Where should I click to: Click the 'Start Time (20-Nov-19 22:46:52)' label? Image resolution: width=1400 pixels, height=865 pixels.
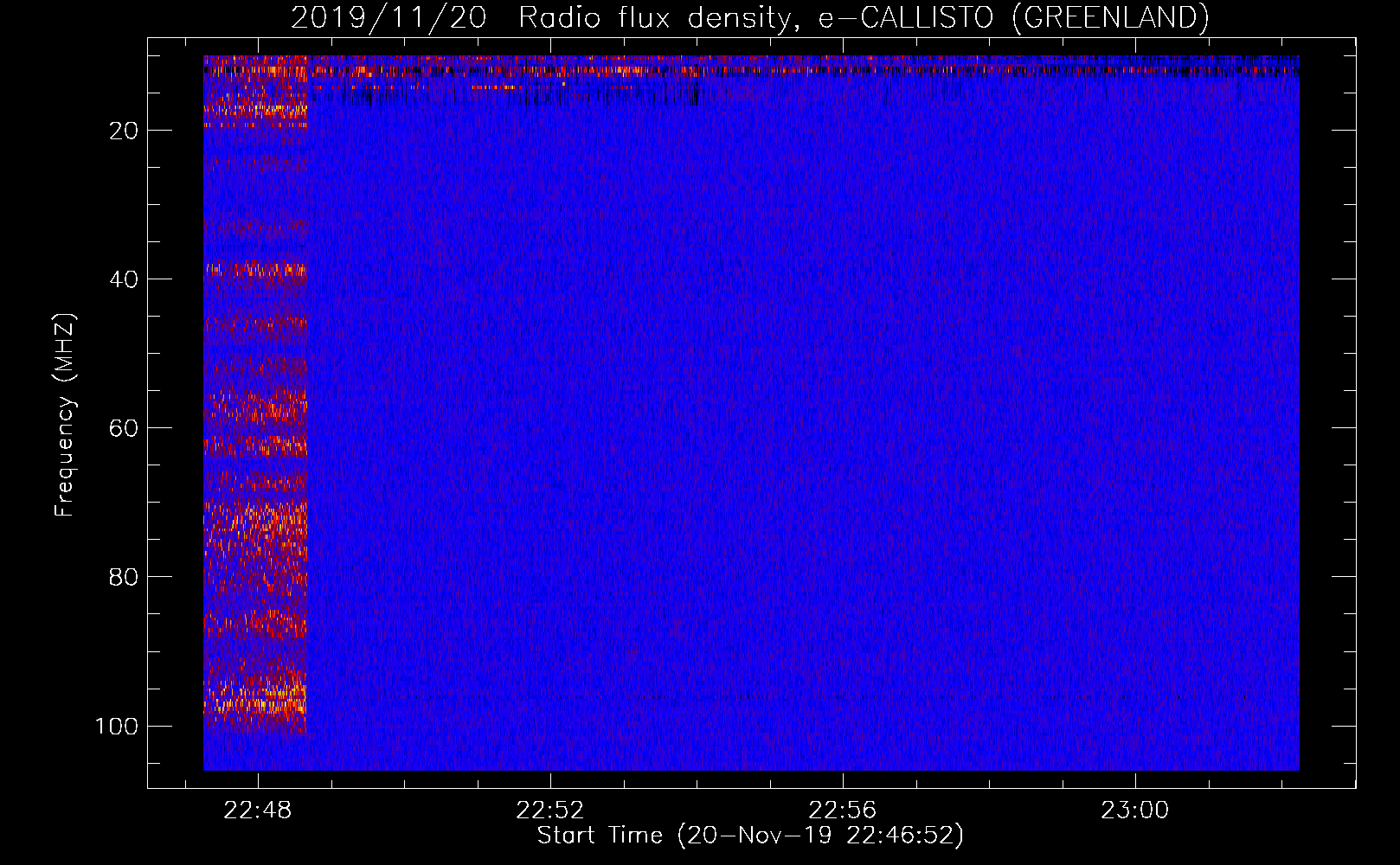point(750,836)
